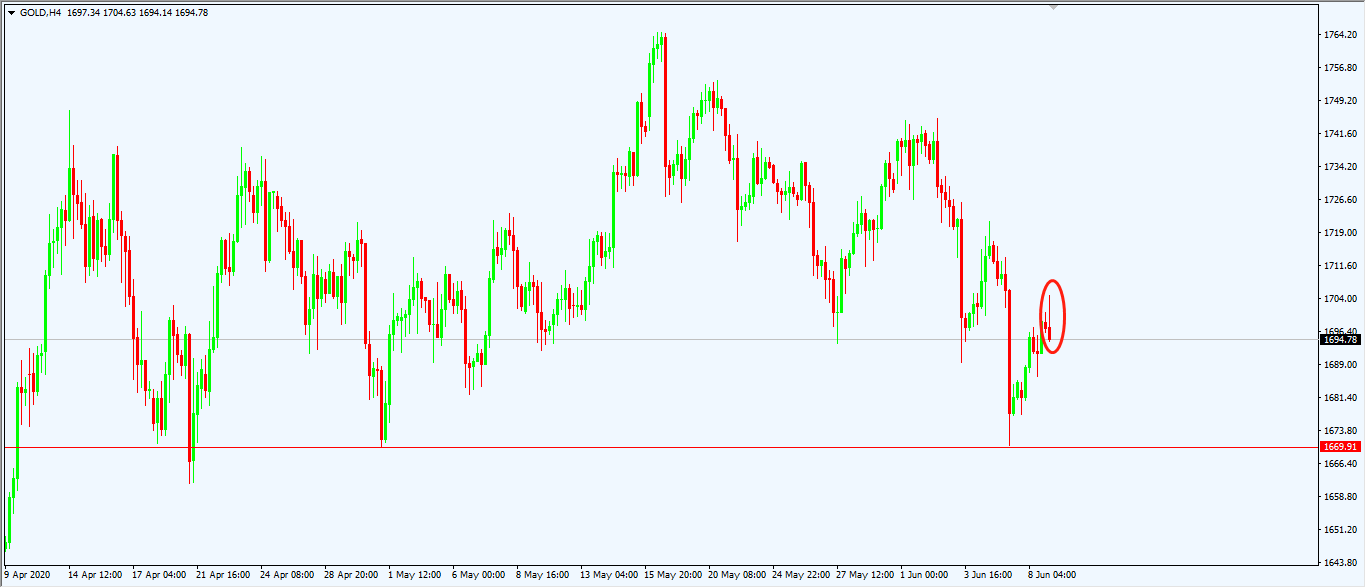Click the 1711.60 price scale label

[1340, 266]
